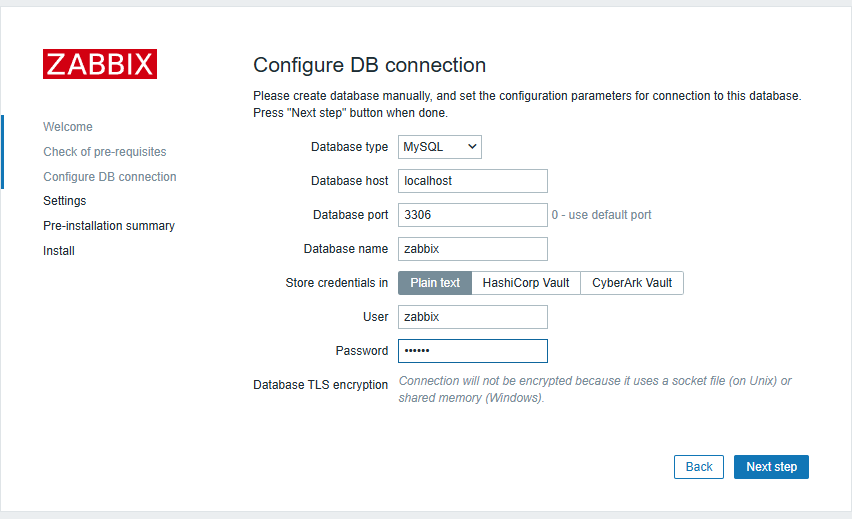Viewport: 852px width, 519px height.
Task: Click the Password label
Action: (362, 351)
